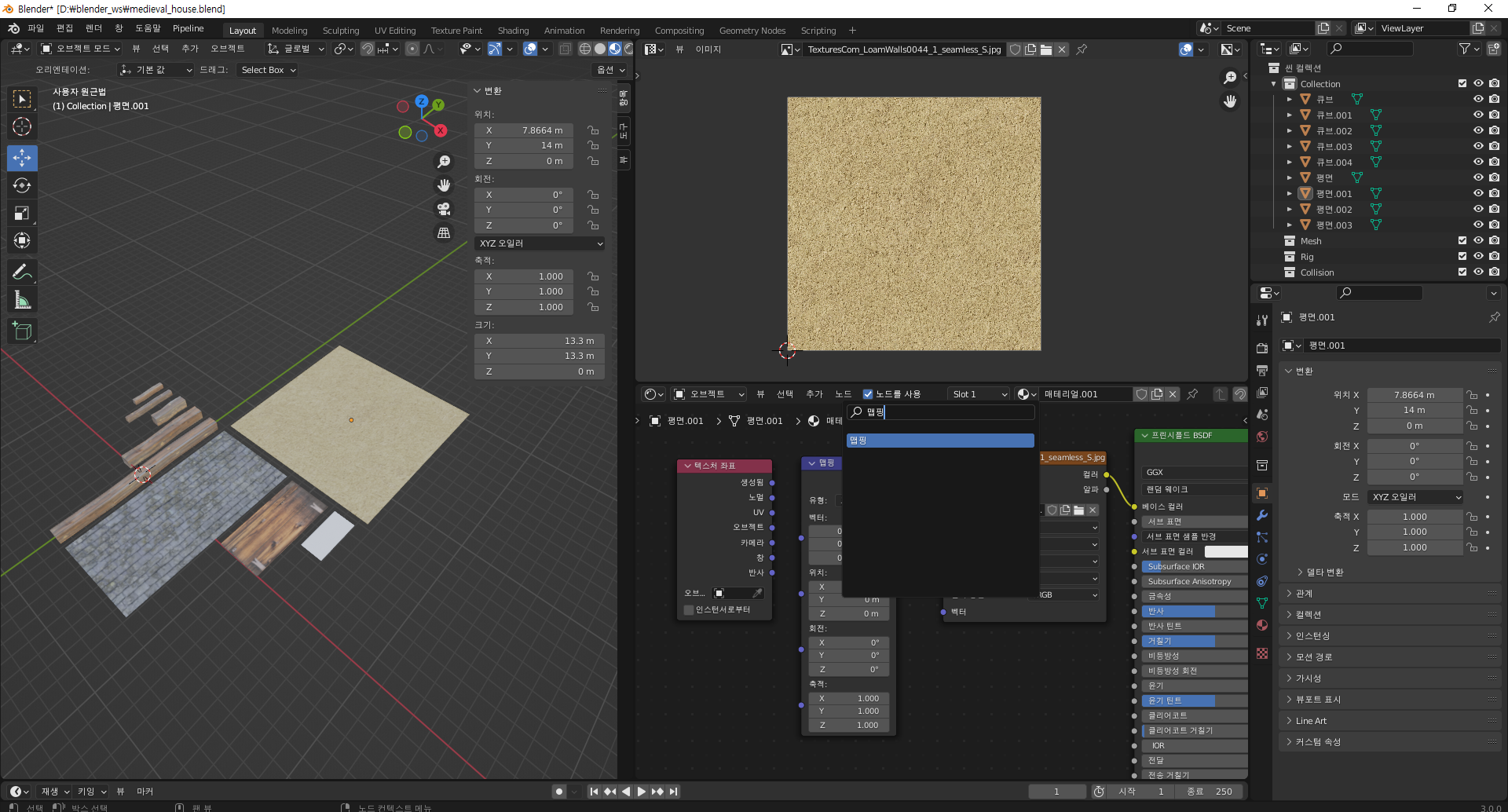Expand the 델타 변환 panel

1323,572
